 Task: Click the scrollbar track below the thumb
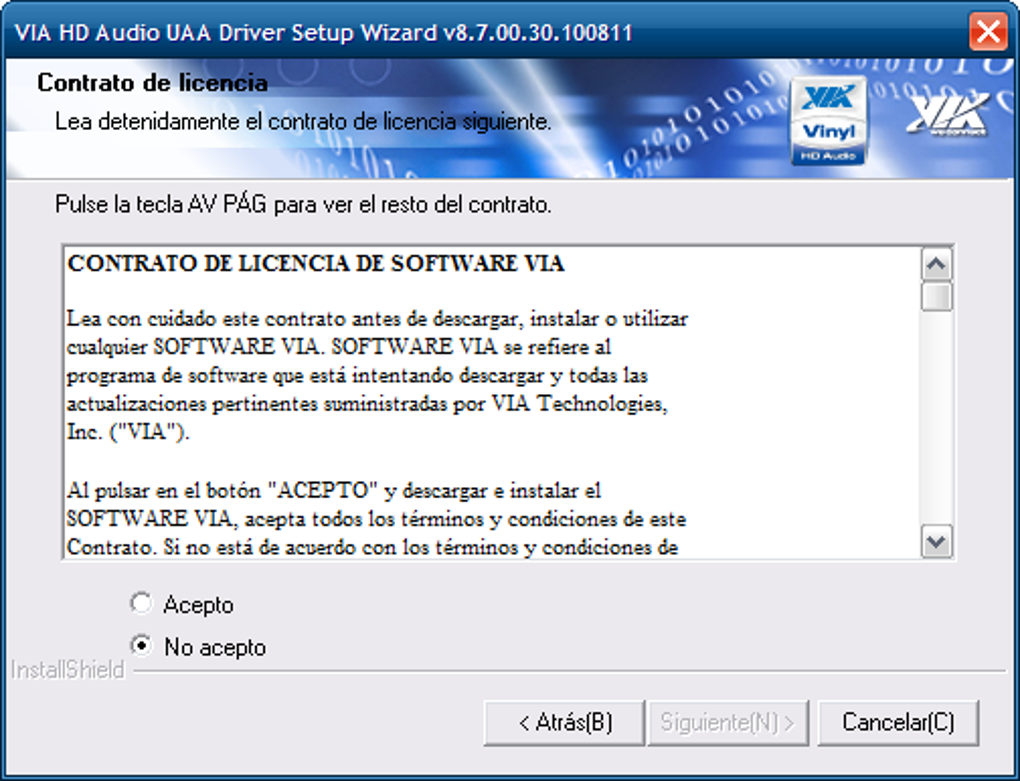936,418
